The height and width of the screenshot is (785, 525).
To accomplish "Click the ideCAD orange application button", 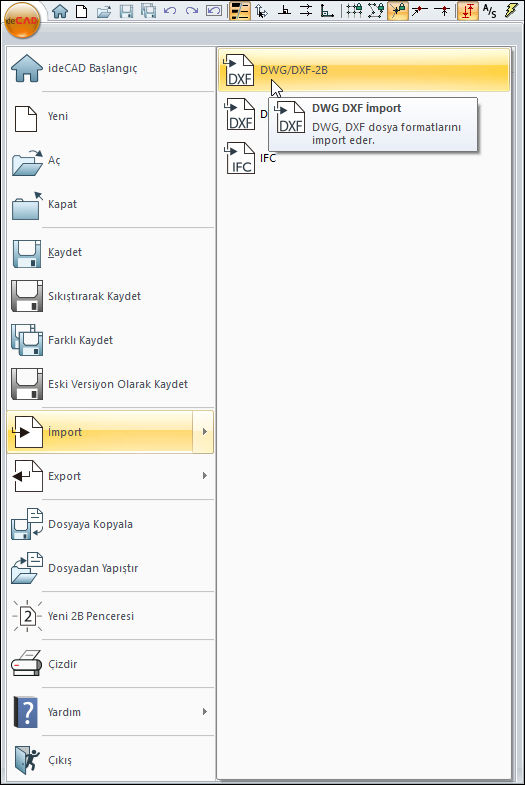I will 22,20.
